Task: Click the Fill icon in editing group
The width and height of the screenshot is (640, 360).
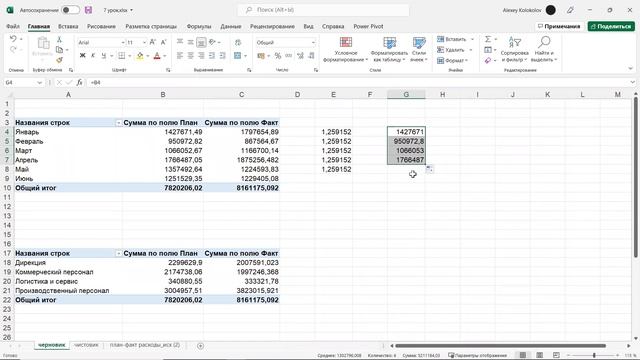Action: click(x=488, y=50)
